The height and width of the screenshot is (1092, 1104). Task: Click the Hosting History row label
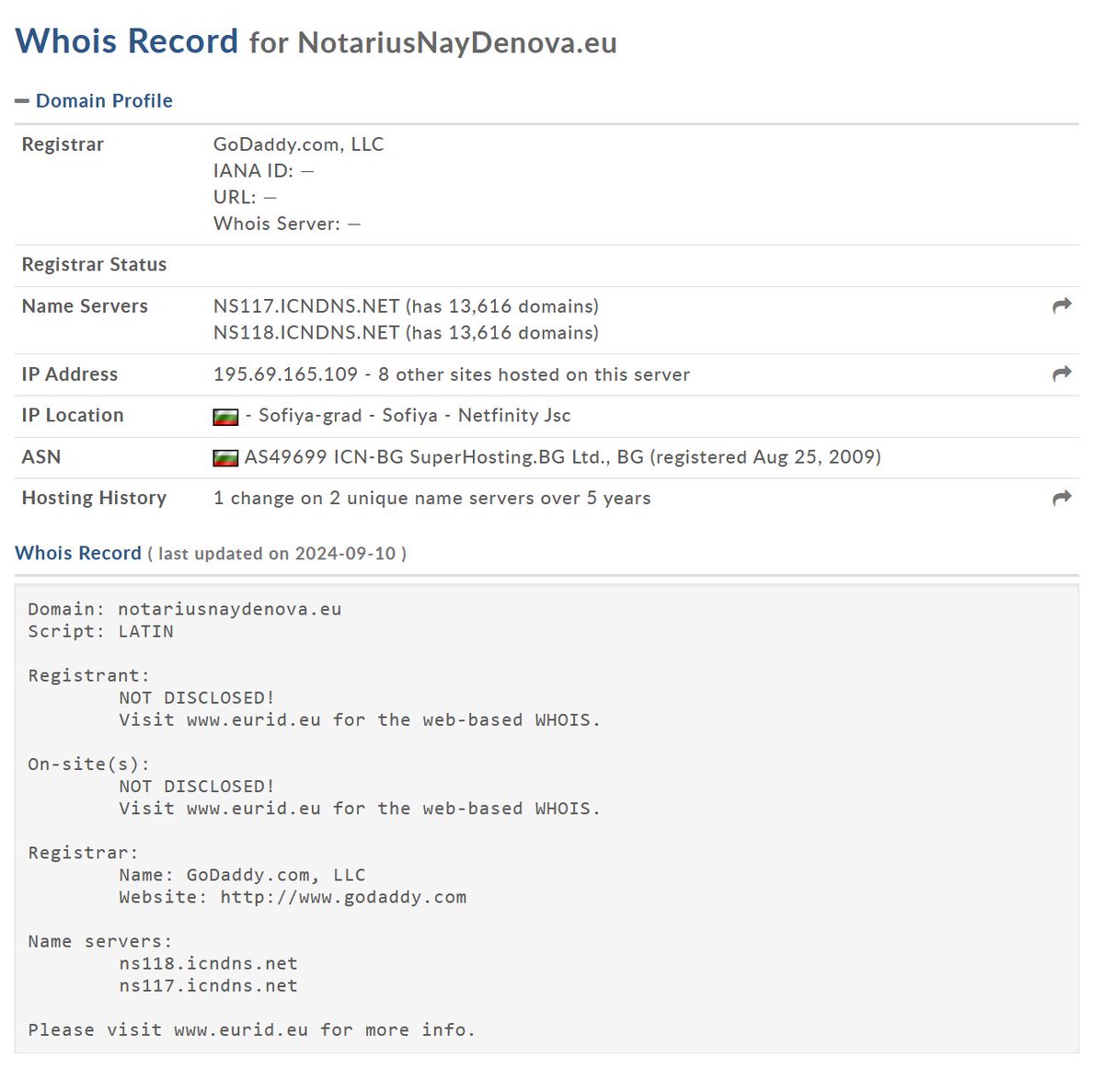coord(94,498)
